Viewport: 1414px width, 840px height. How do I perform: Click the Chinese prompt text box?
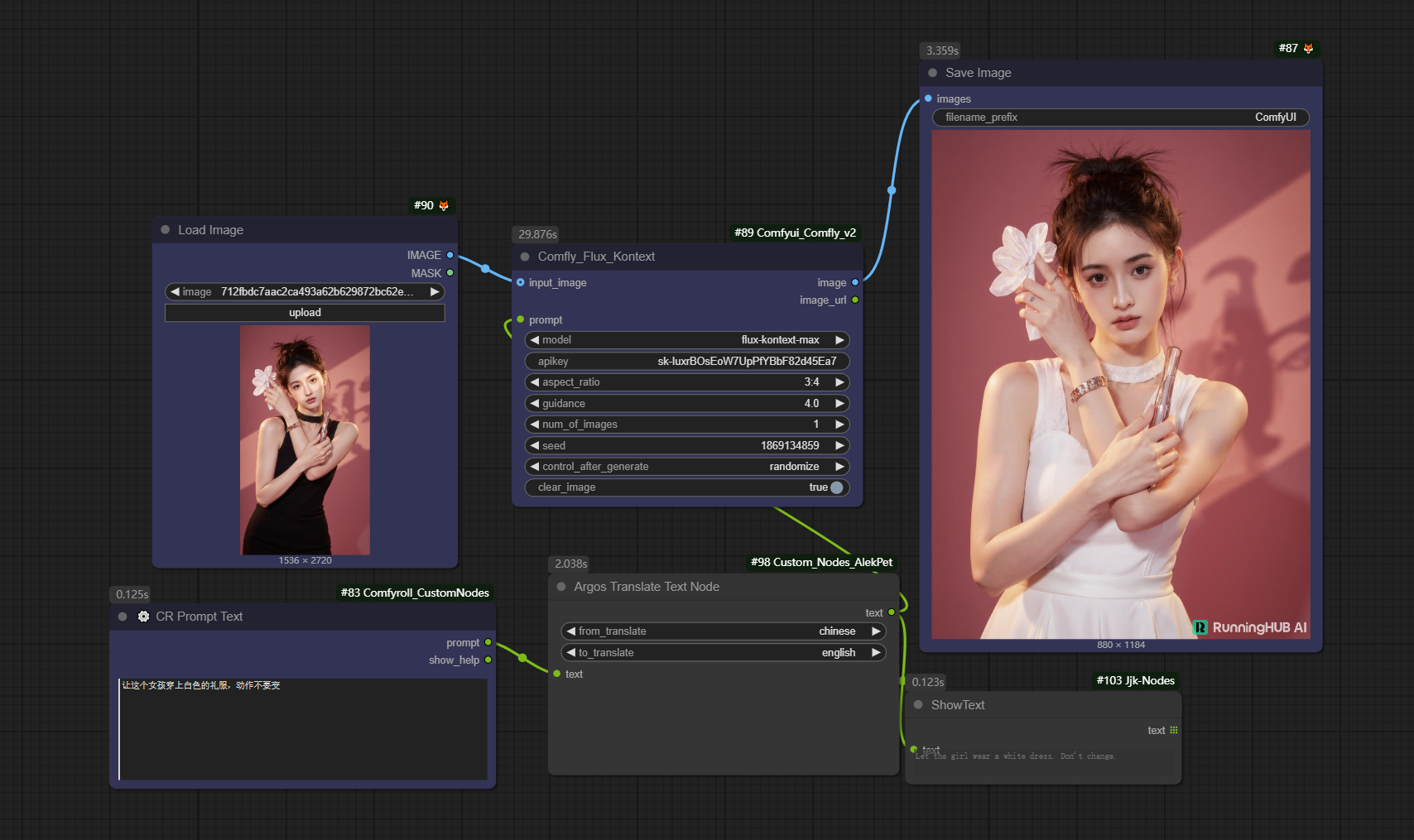(303, 728)
